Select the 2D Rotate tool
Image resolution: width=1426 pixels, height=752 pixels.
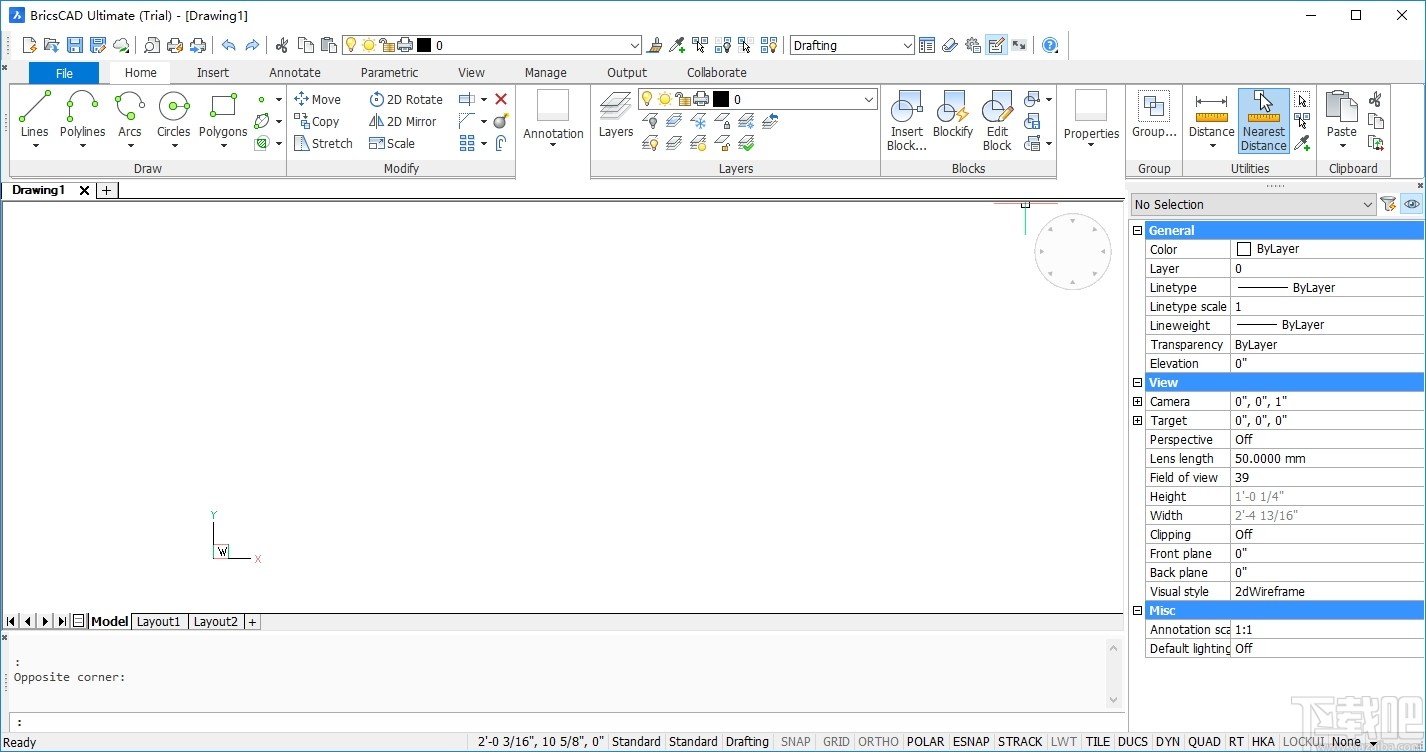click(x=405, y=98)
